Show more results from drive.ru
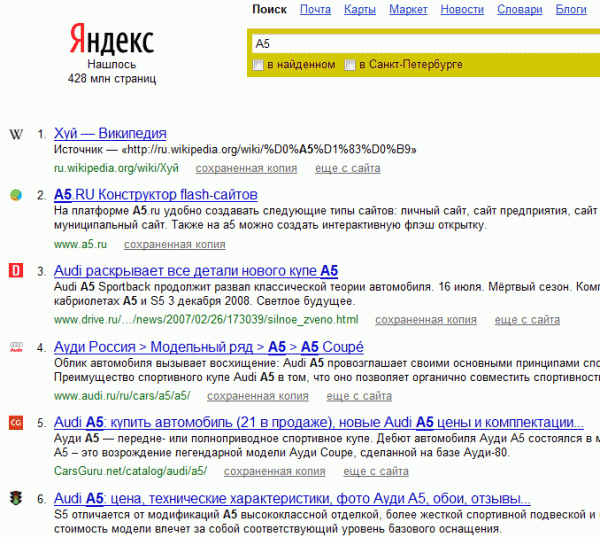600x537 pixels. point(527,320)
